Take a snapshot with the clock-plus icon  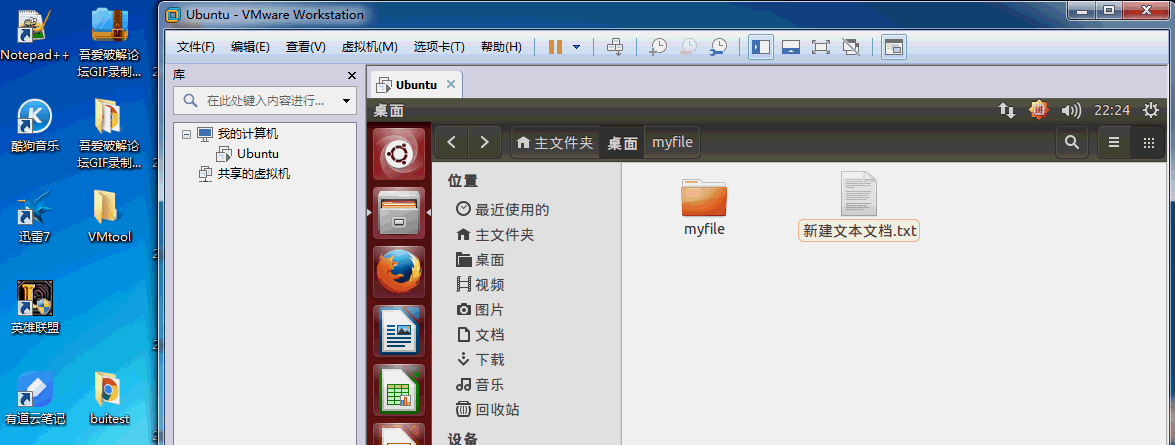click(658, 47)
